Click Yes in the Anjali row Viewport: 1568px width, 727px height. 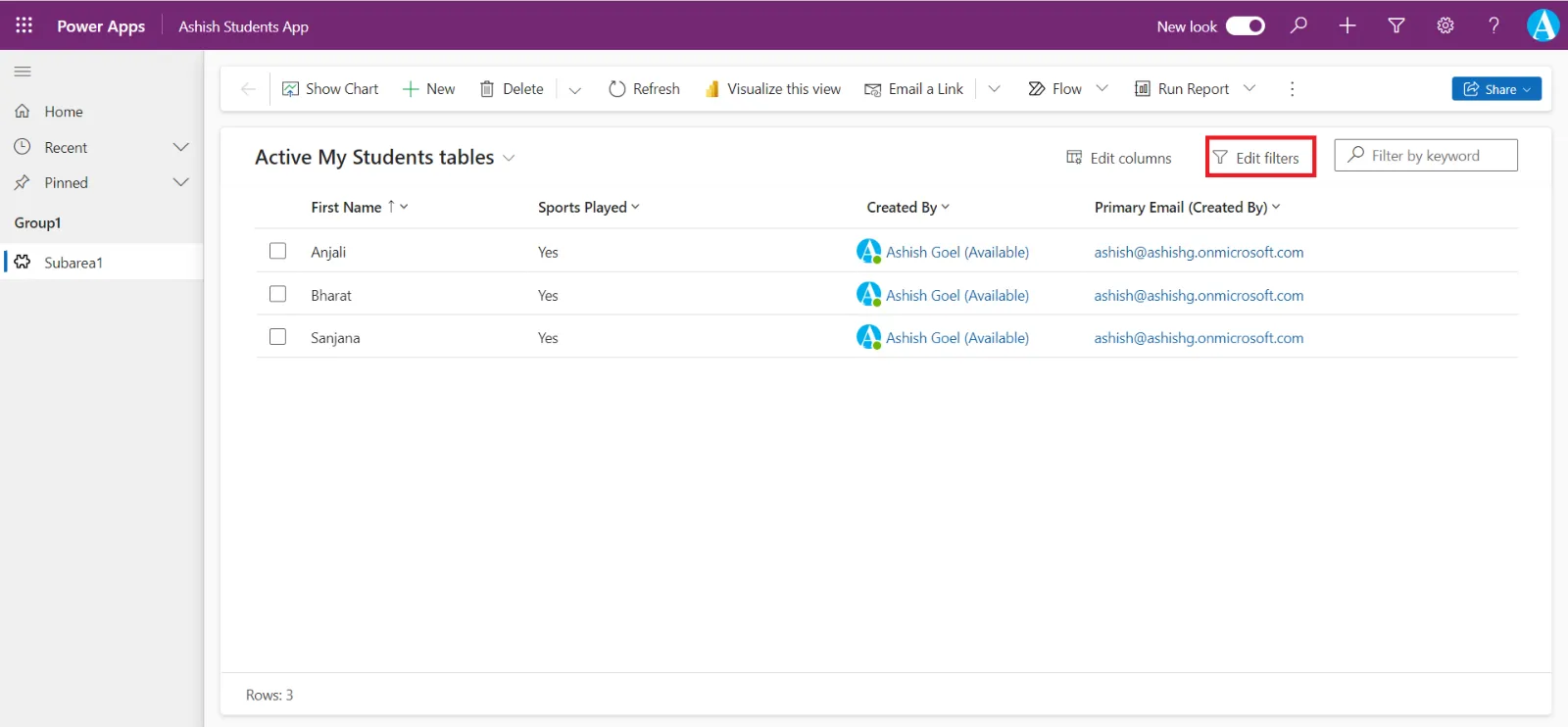pyautogui.click(x=548, y=253)
